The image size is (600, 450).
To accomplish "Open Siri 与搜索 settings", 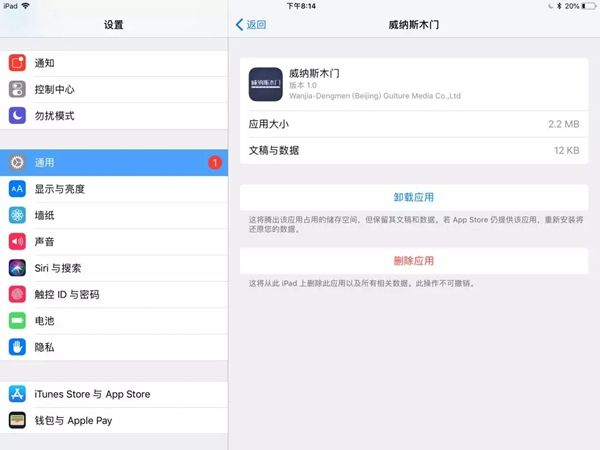I will click(x=114, y=268).
